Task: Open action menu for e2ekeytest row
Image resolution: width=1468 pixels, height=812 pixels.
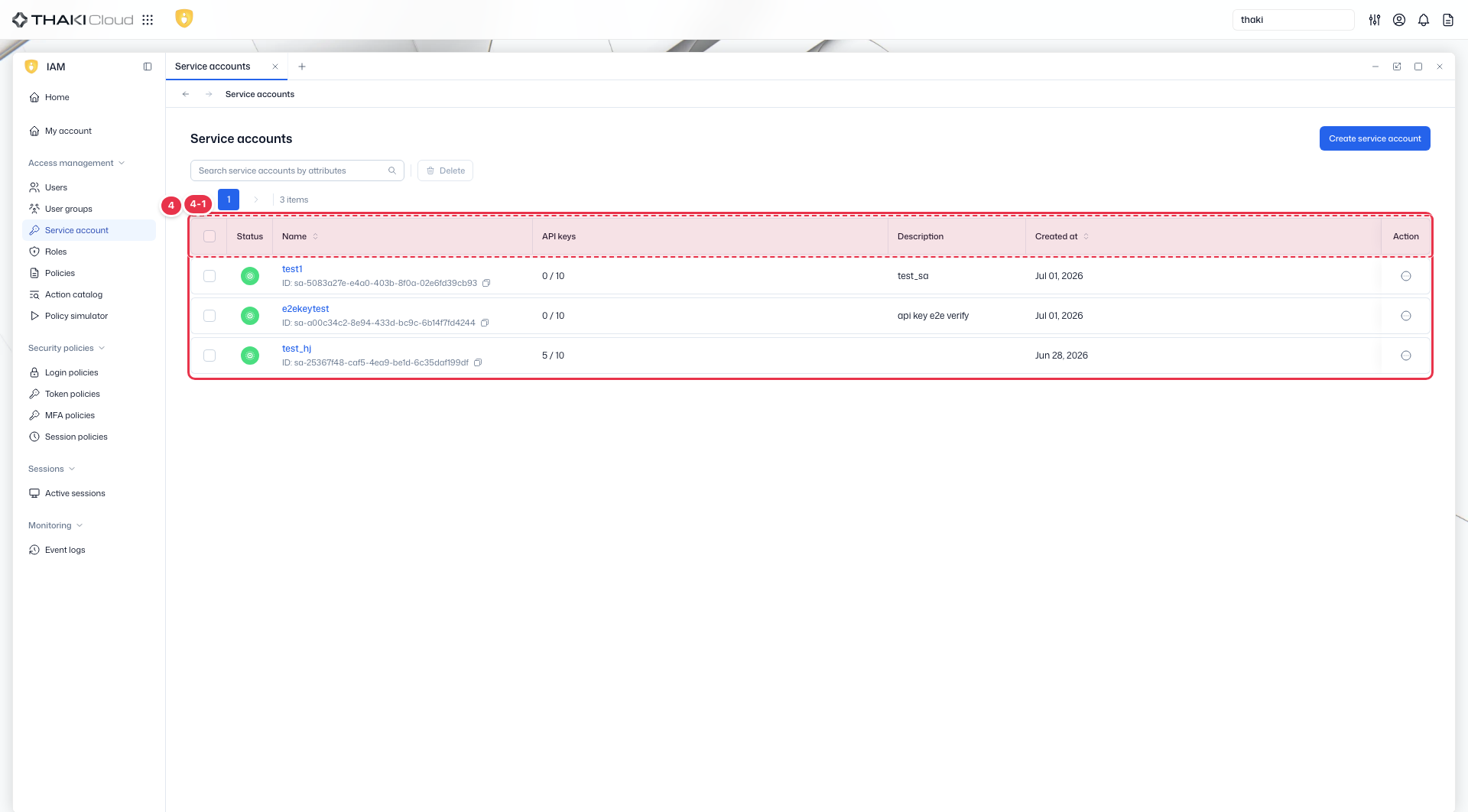Action: 1406,316
